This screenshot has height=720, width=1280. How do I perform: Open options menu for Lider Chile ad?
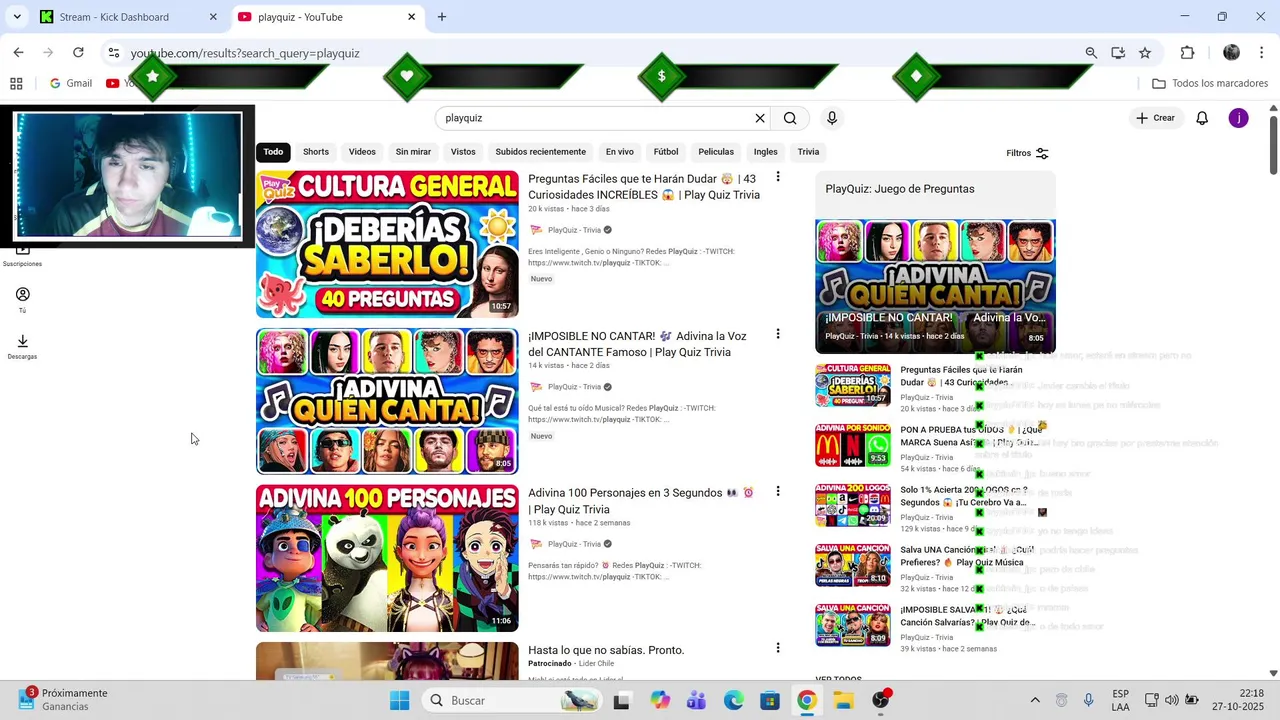[x=778, y=648]
